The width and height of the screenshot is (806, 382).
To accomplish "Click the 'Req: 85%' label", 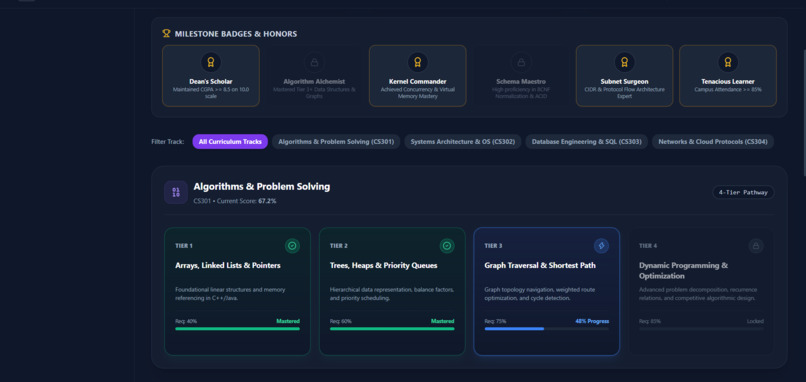I will (650, 321).
